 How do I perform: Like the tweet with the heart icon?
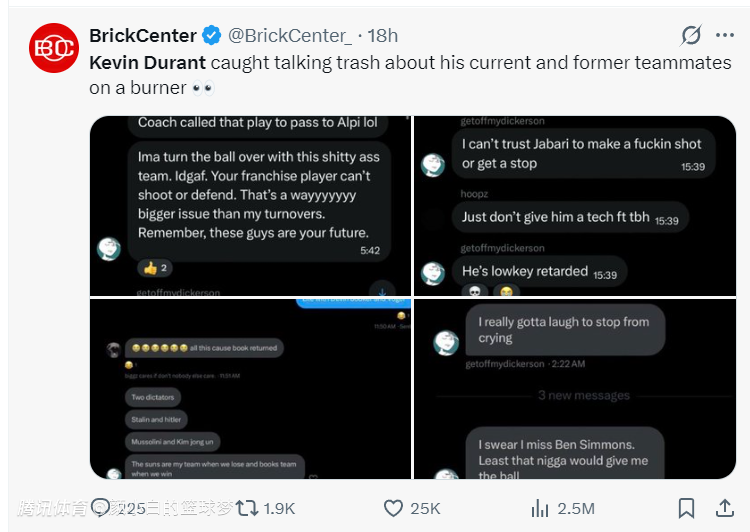pos(394,508)
